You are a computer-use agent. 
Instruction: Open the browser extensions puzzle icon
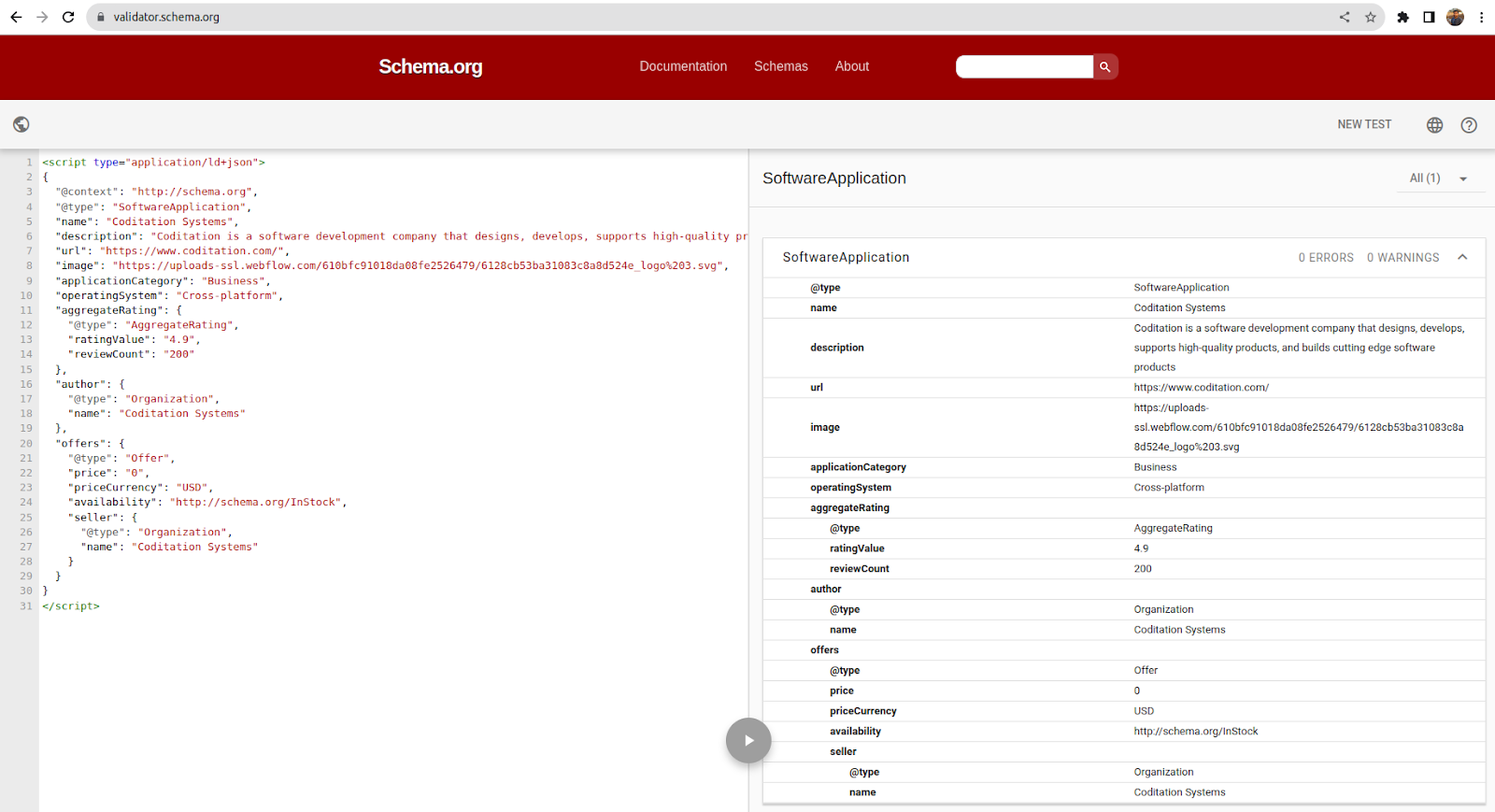point(1402,17)
